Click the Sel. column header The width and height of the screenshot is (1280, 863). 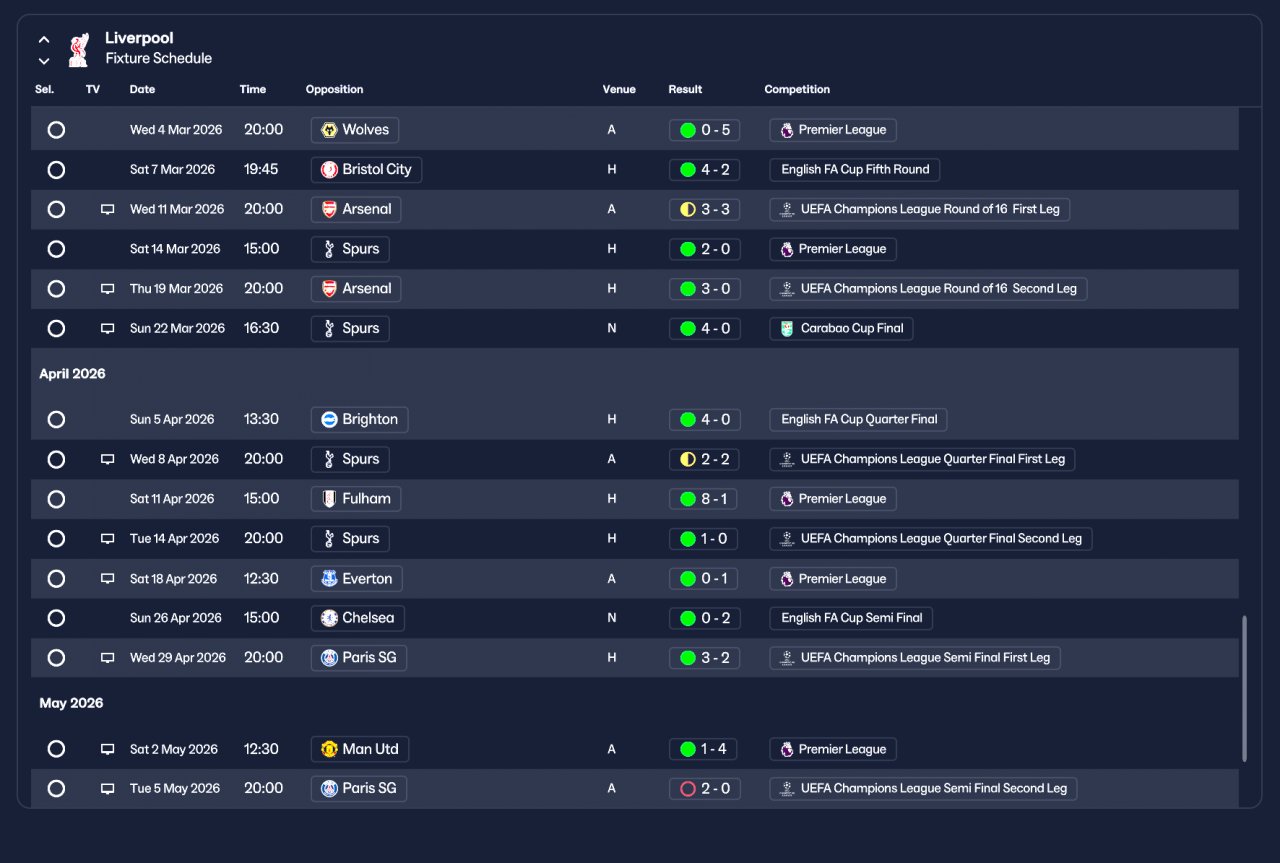[x=44, y=89]
